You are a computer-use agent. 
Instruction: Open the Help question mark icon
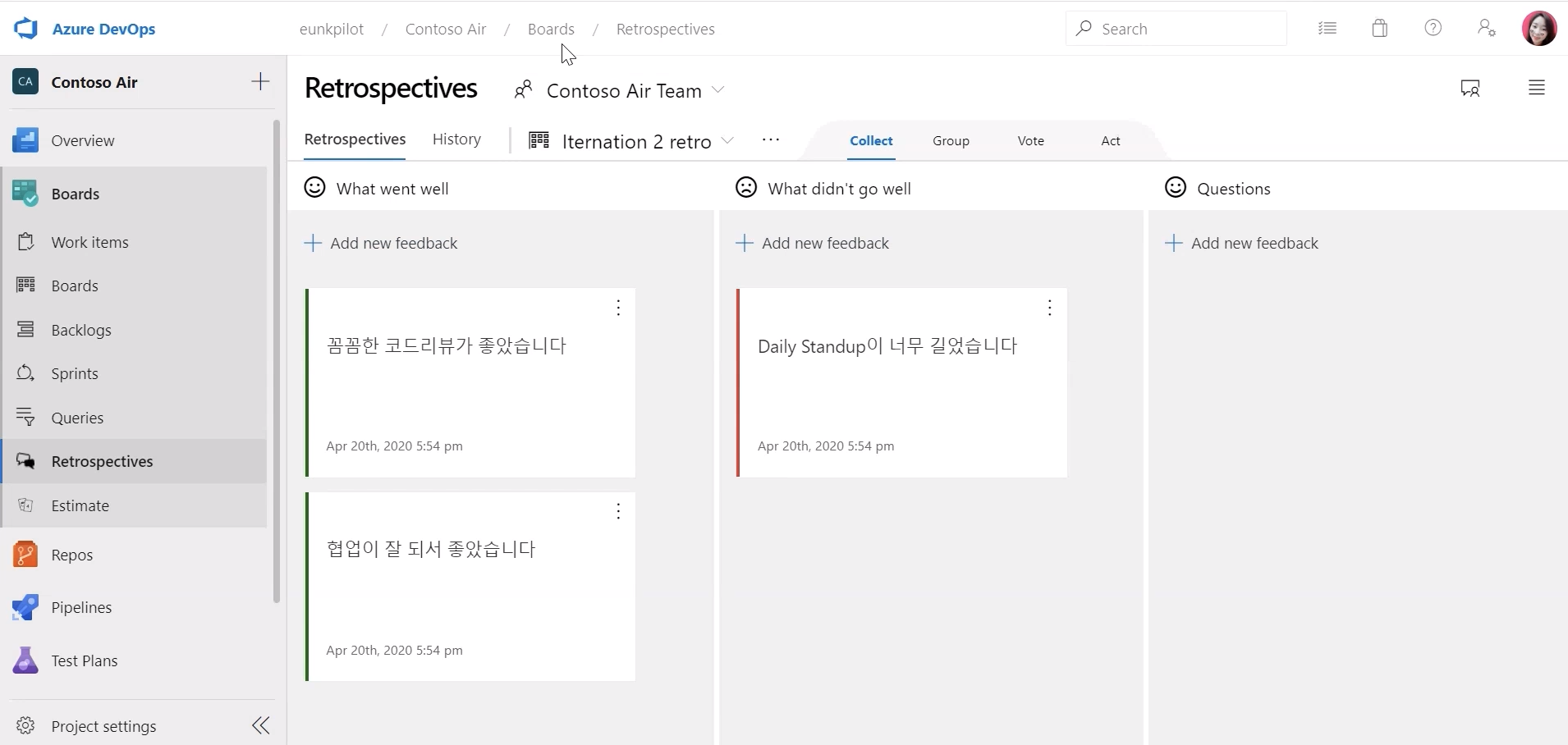1433,28
